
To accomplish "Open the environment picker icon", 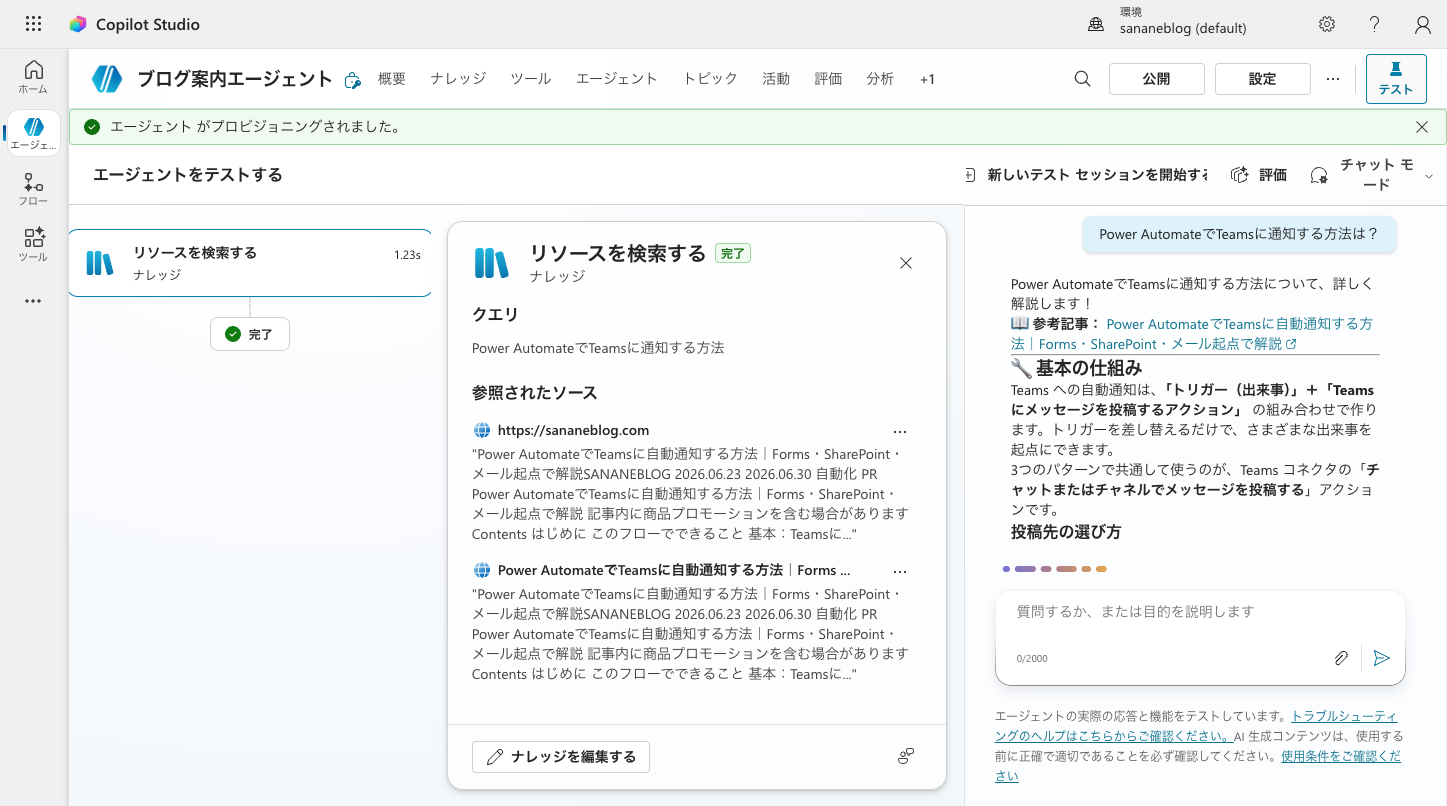I will pos(1096,24).
